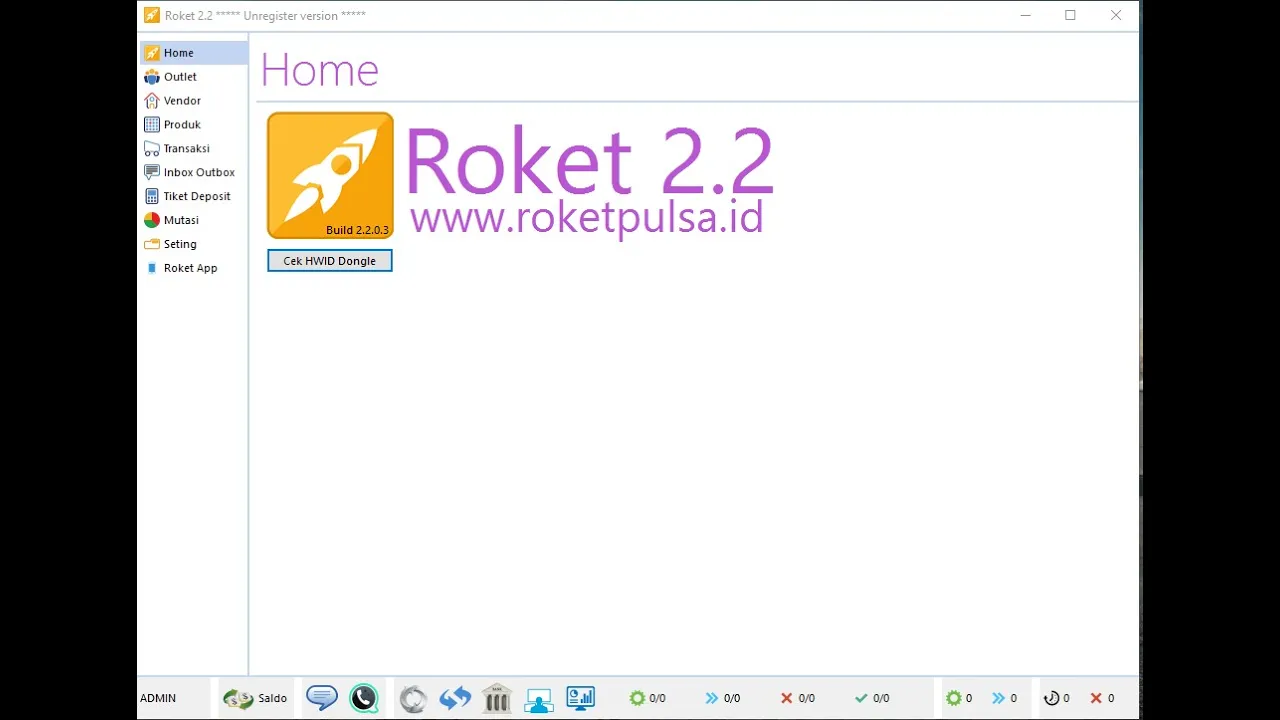Click the red X 0/0 indicator

pos(797,698)
